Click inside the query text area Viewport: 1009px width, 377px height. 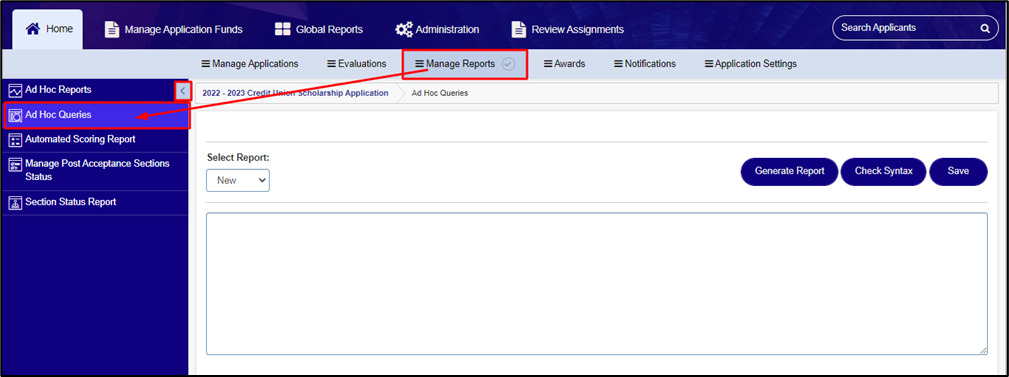tap(597, 284)
